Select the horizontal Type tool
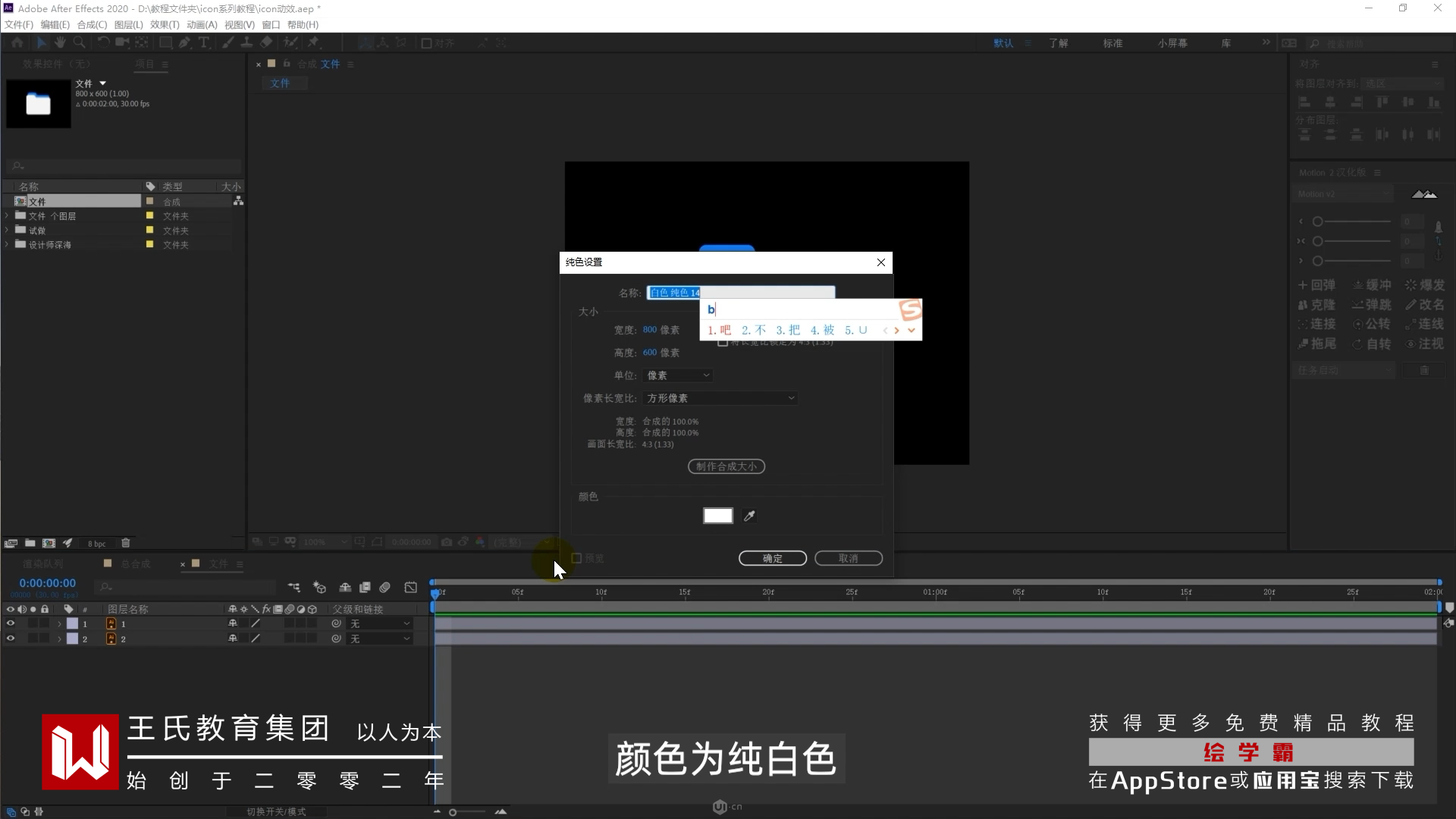Screen dimensions: 1456x819 pos(203,43)
